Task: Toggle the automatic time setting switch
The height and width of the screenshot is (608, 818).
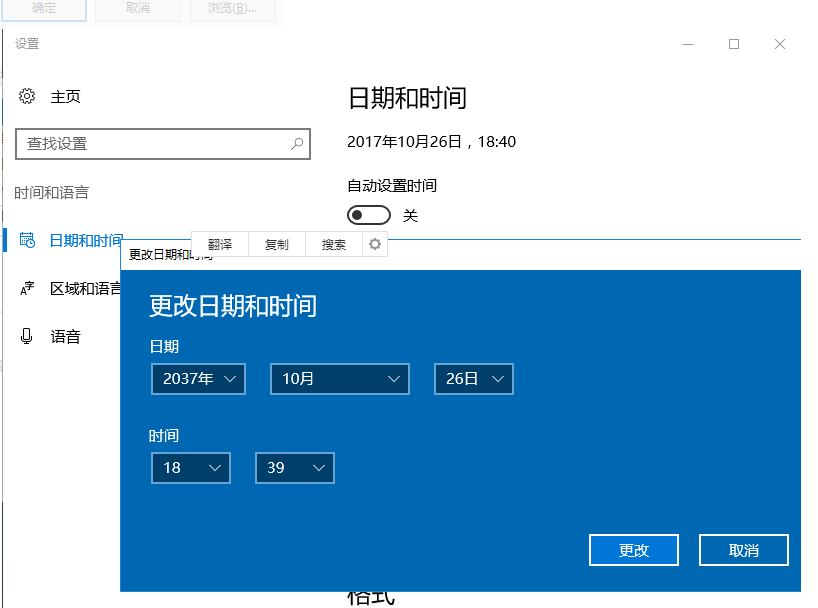Action: [368, 215]
